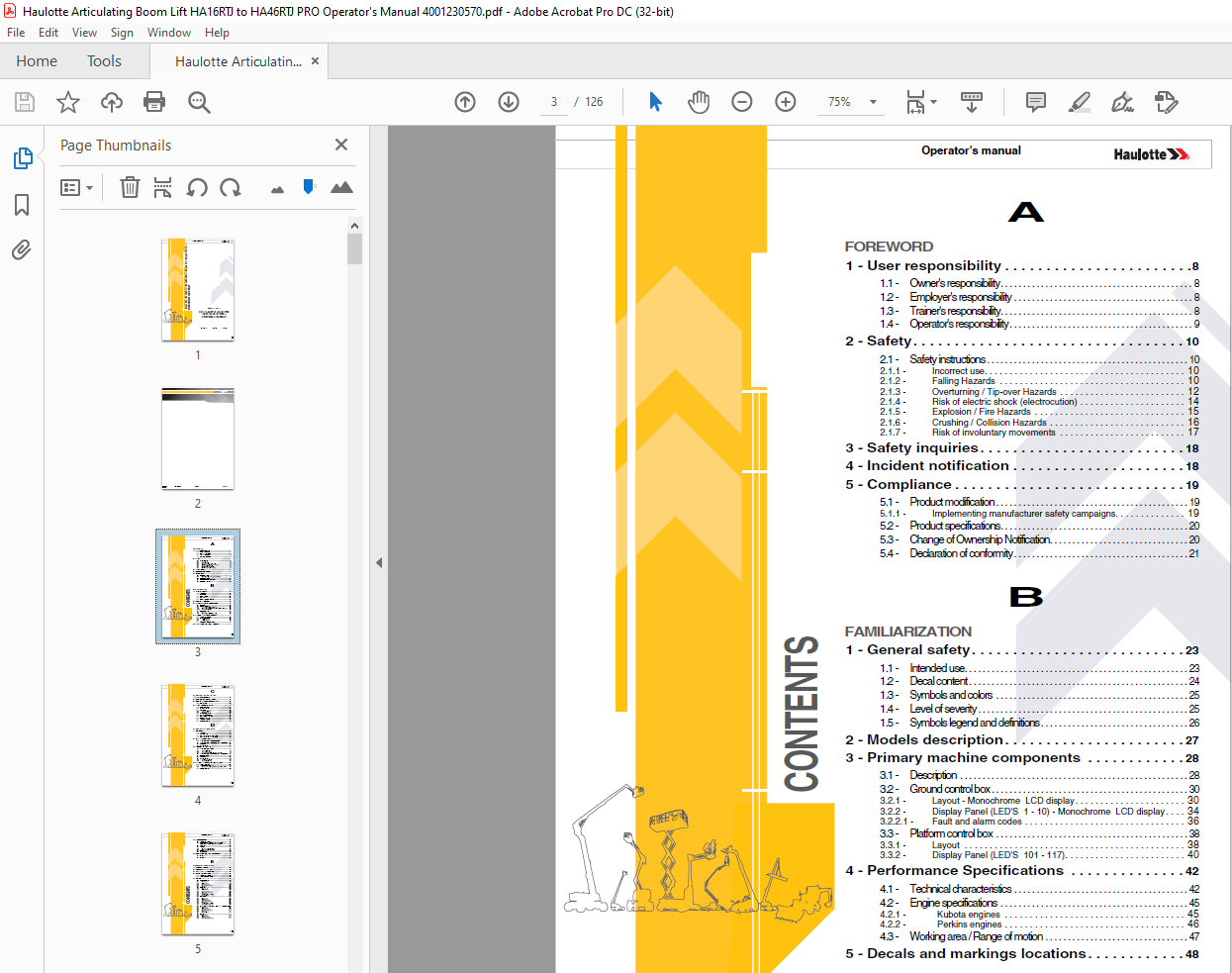This screenshot has height=973, width=1232.
Task: Show the Page Thumbnails panel icon
Action: click(x=22, y=158)
